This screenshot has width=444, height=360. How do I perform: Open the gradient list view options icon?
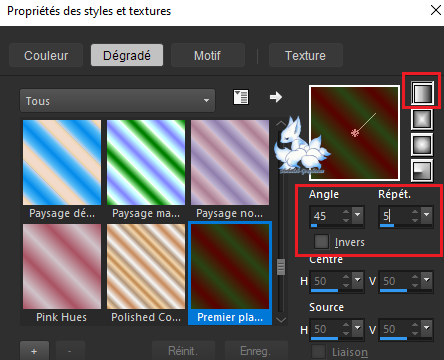(240, 97)
